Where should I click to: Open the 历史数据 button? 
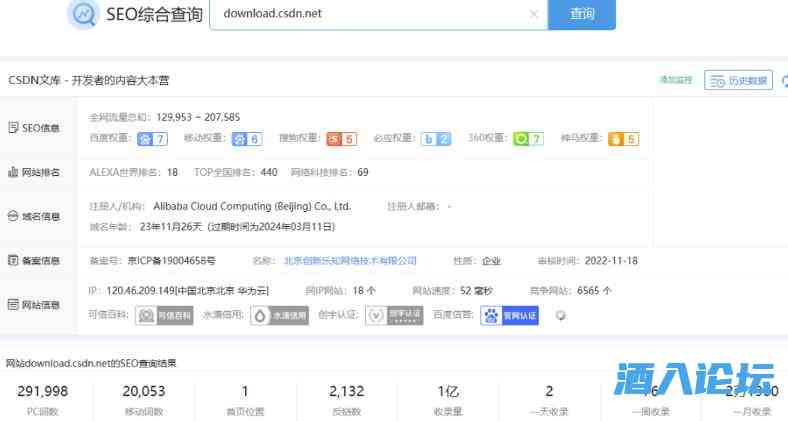(x=738, y=80)
